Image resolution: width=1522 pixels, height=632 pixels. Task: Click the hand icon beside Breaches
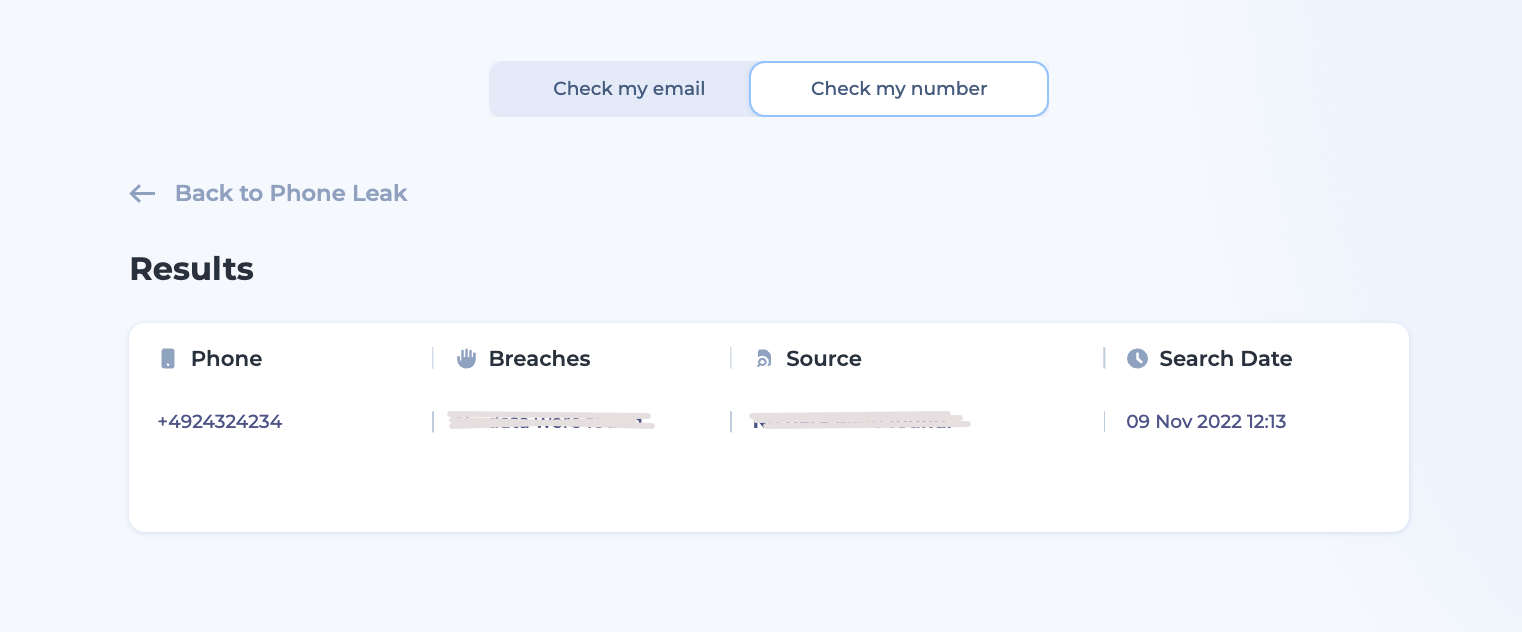466,359
